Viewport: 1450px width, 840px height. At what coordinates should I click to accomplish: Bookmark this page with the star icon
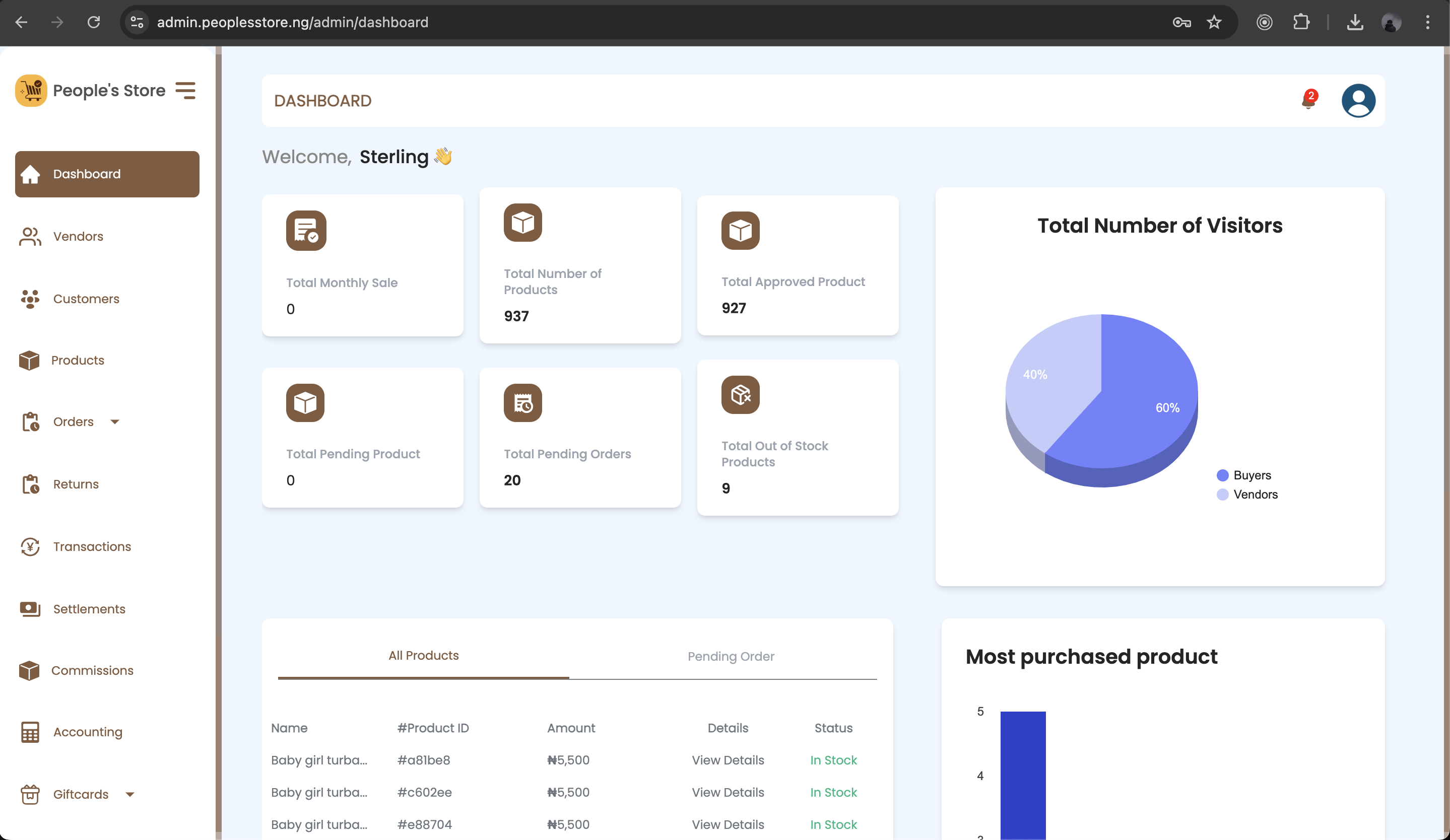[1214, 23]
